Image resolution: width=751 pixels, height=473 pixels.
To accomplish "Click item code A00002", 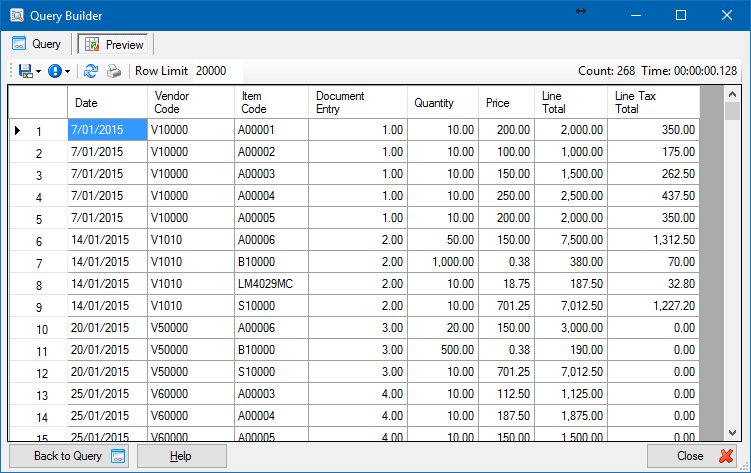I will coord(271,152).
